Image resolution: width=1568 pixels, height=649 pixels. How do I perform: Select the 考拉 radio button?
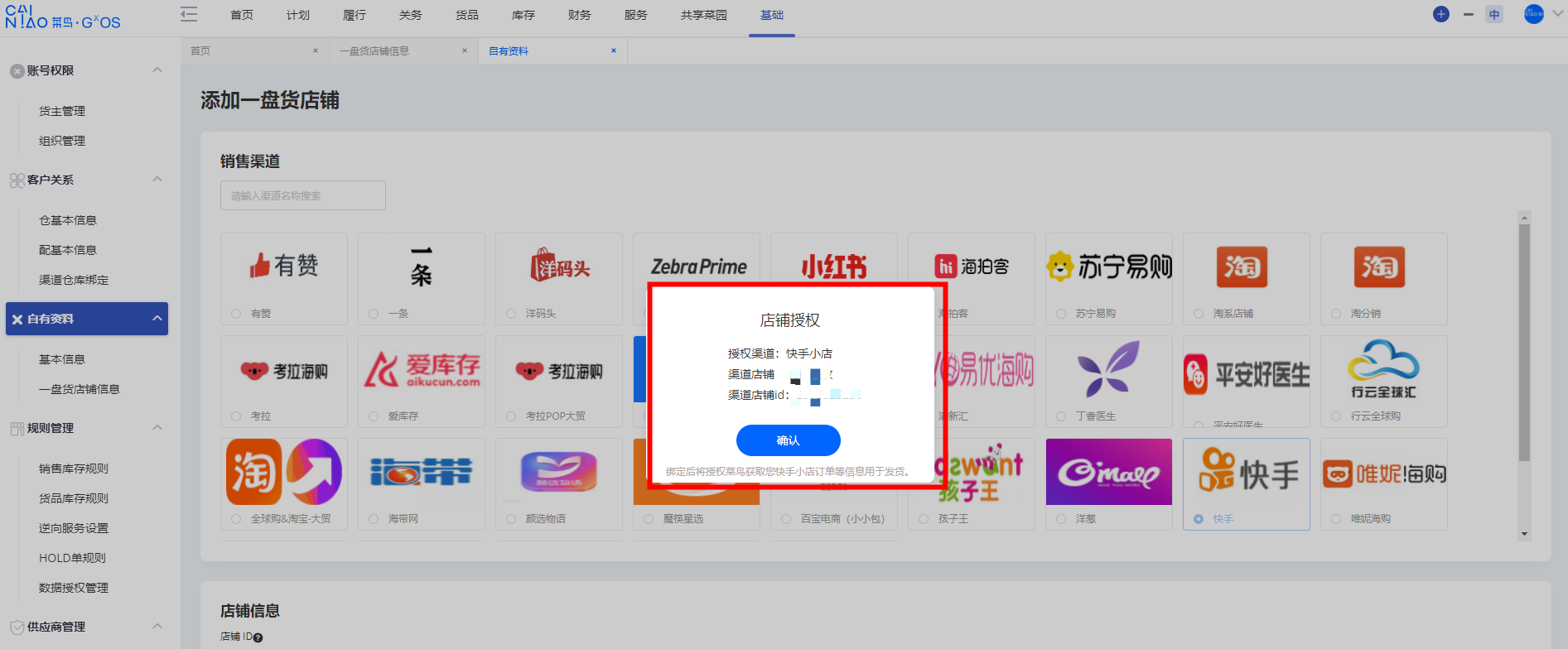(x=236, y=416)
